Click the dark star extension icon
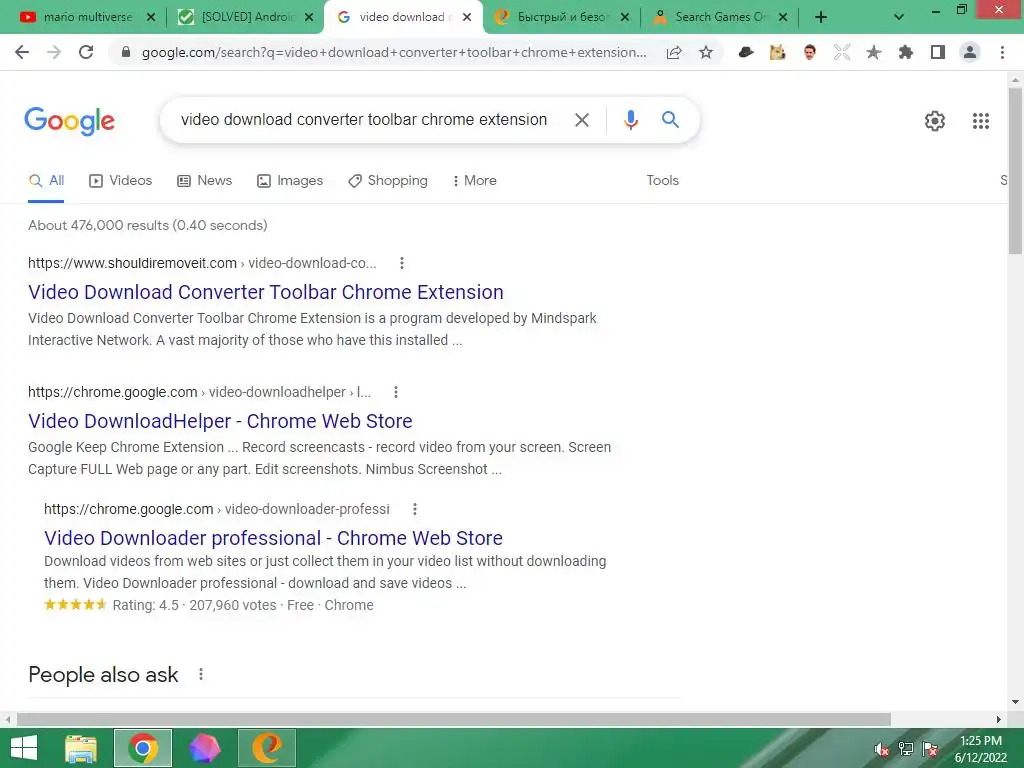Image resolution: width=1024 pixels, height=768 pixels. tap(873, 52)
